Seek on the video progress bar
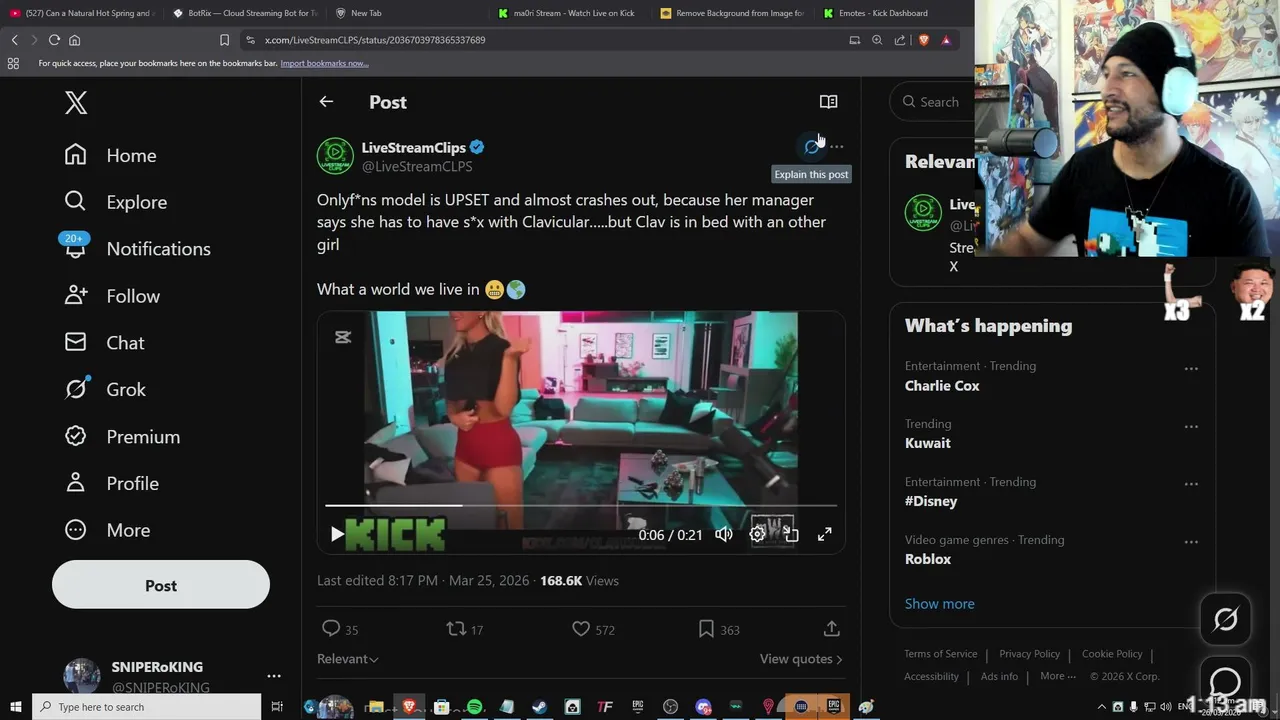This screenshot has width=1280, height=720. point(581,506)
